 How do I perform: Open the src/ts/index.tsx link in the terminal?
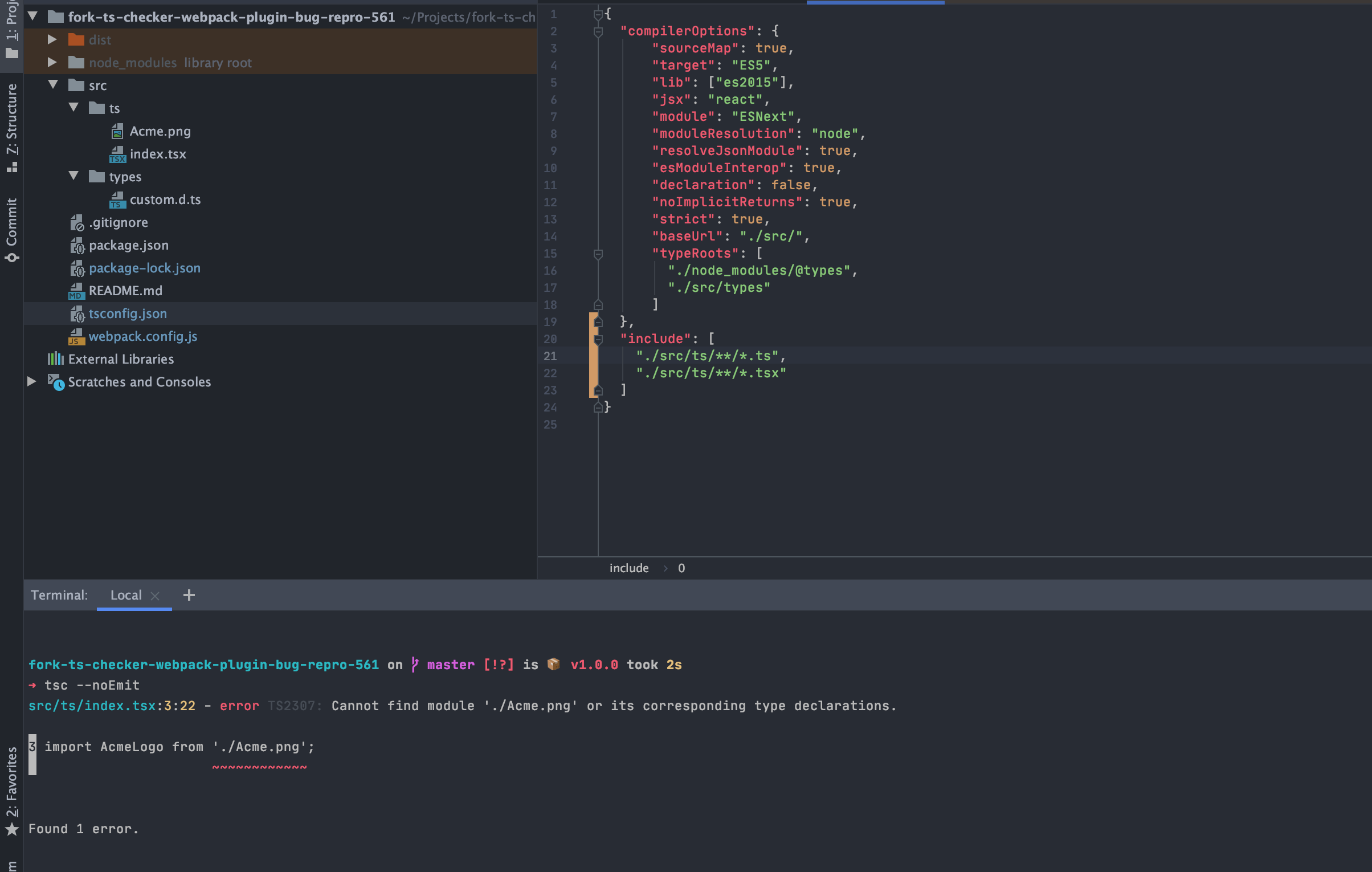pos(92,706)
